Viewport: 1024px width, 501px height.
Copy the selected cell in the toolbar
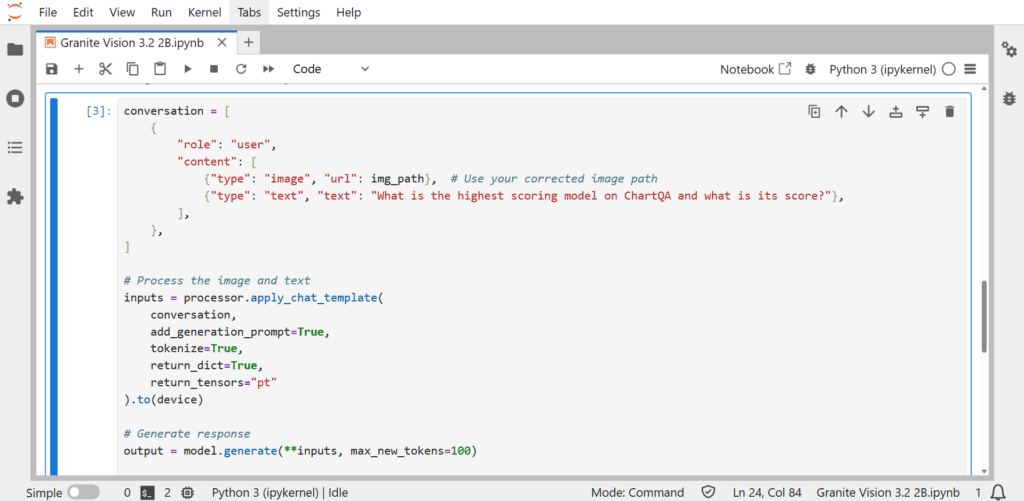pos(133,69)
